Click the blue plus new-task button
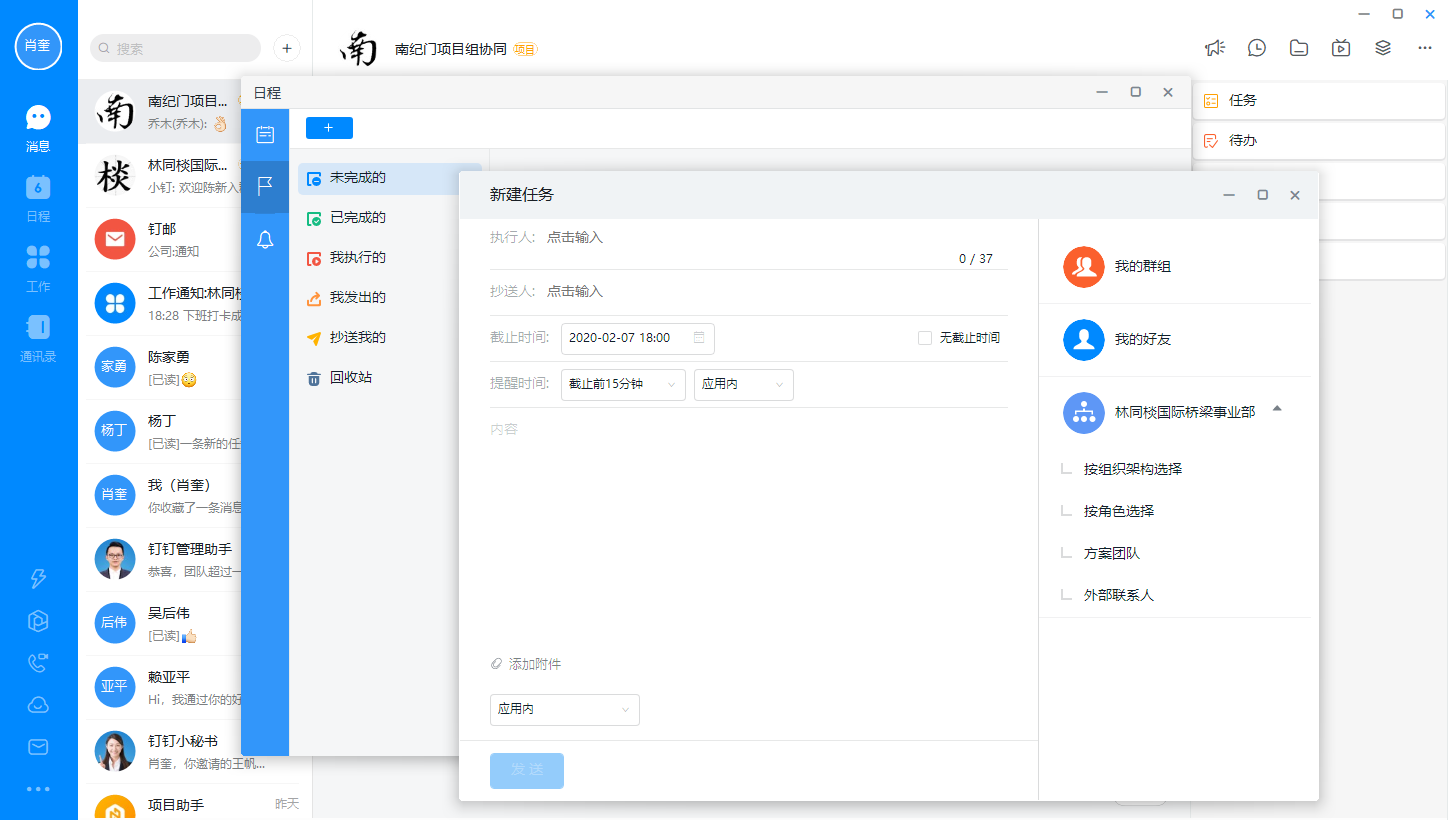This screenshot has height=820, width=1448. click(x=329, y=128)
